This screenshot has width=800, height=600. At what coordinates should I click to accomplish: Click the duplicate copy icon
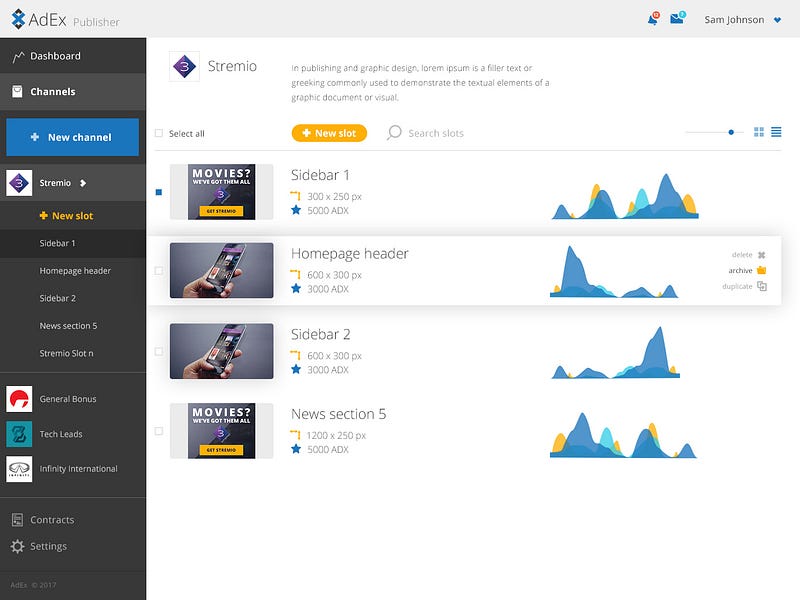tap(762, 286)
